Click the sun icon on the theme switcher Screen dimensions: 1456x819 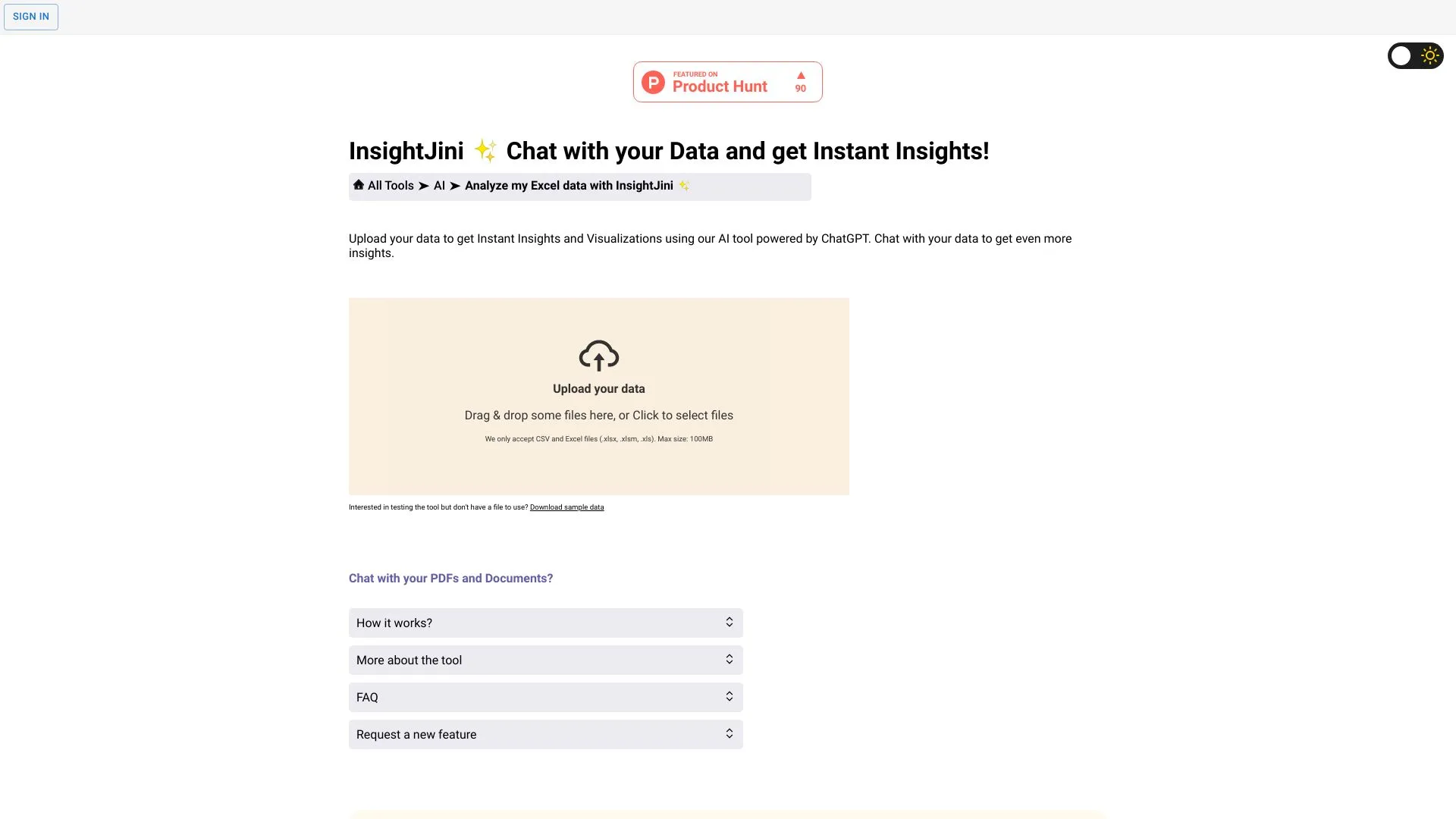(x=1430, y=55)
